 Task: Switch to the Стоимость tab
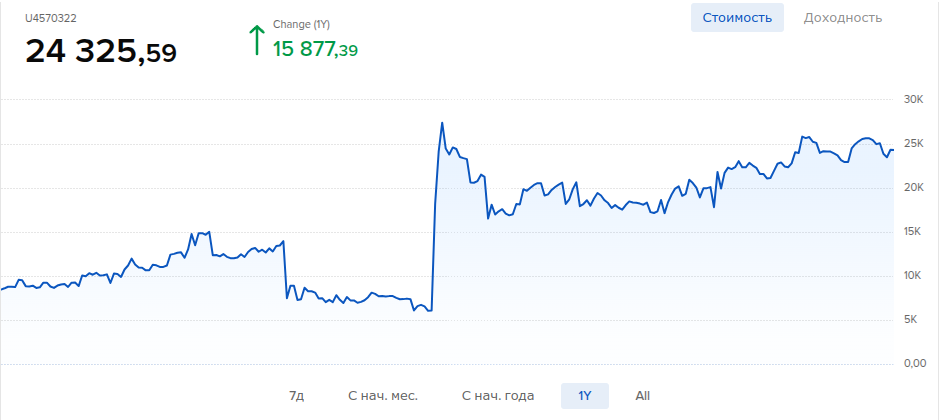pos(737,18)
